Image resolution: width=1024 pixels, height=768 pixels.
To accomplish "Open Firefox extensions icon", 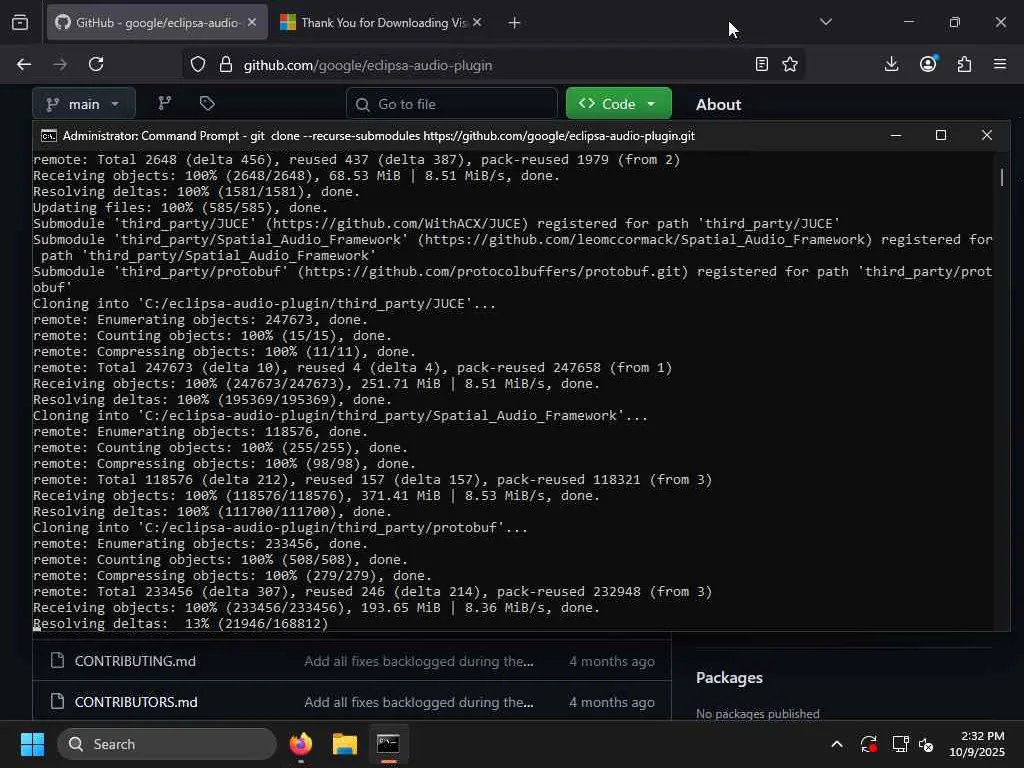I will [964, 64].
